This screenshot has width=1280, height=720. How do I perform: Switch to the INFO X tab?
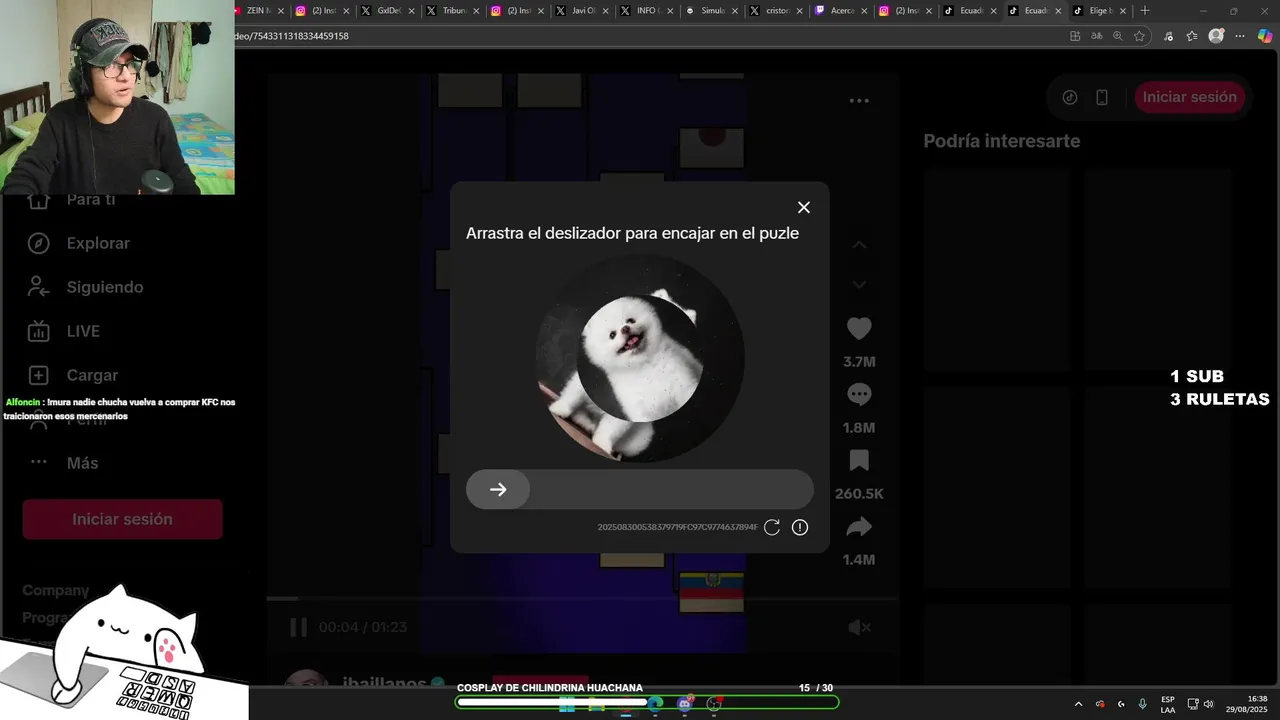point(645,11)
